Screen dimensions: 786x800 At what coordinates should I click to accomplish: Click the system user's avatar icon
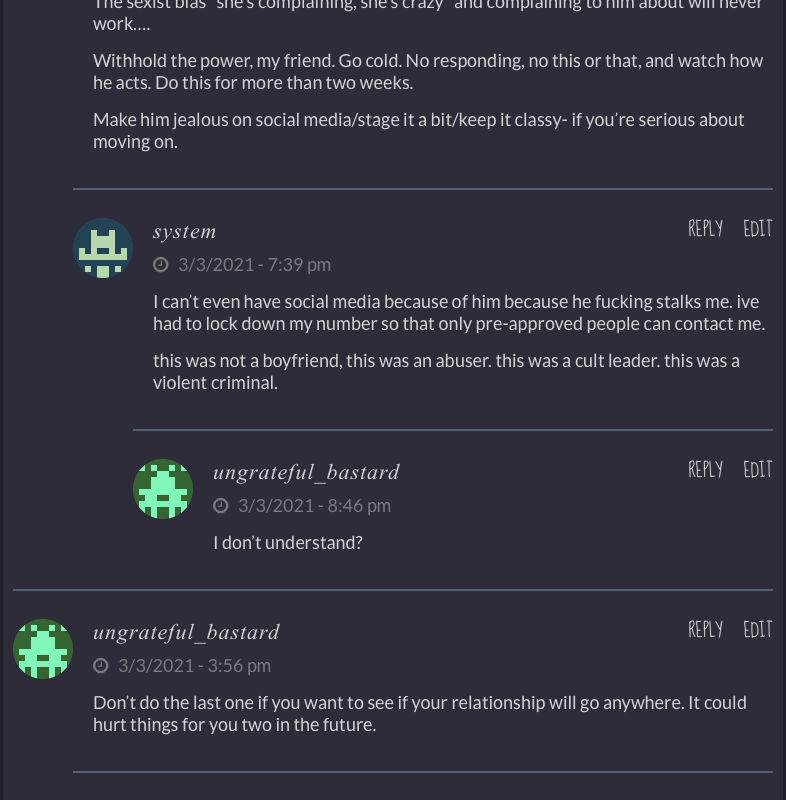[103, 248]
